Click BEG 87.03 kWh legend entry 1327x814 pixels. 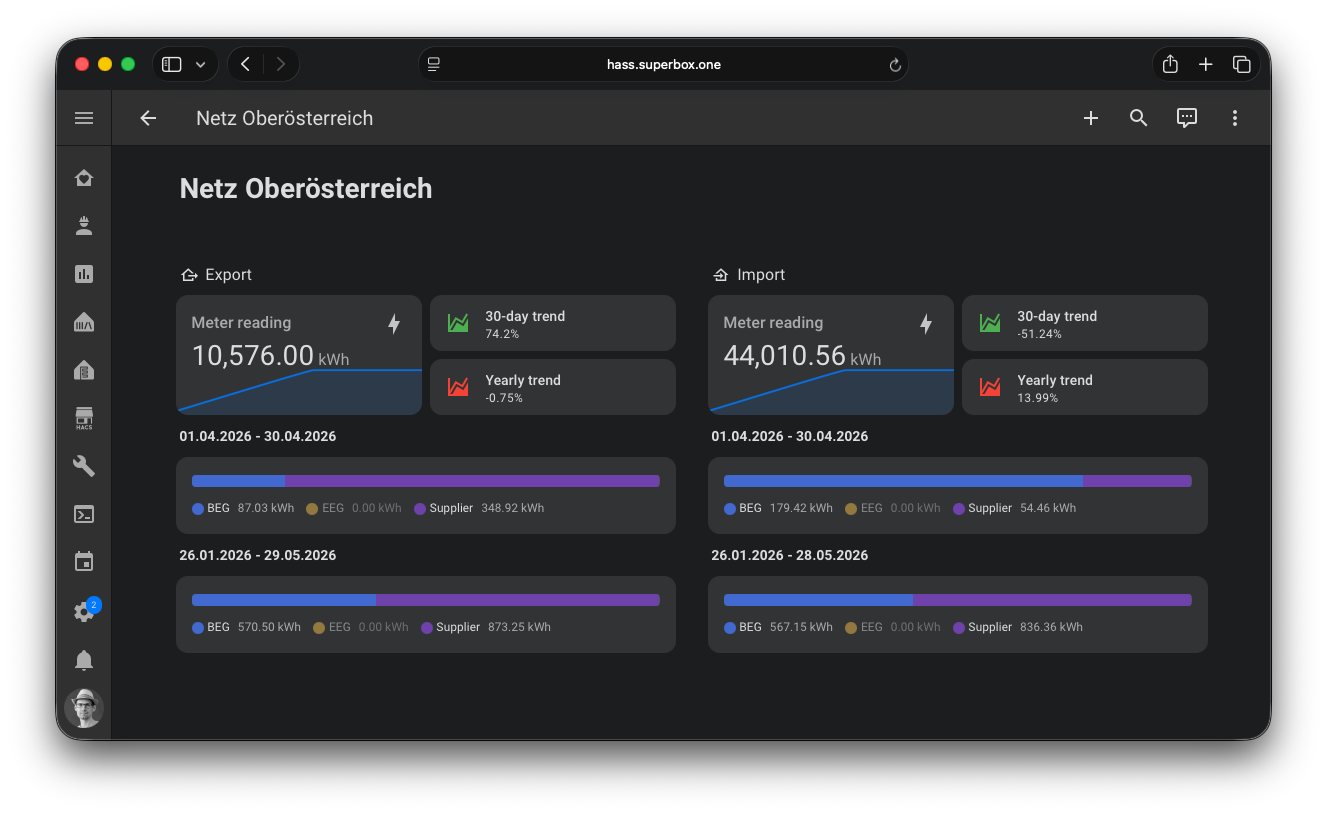[243, 508]
